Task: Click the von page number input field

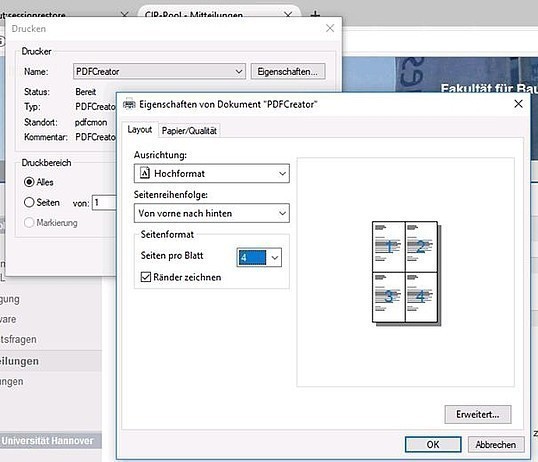Action: tap(104, 203)
